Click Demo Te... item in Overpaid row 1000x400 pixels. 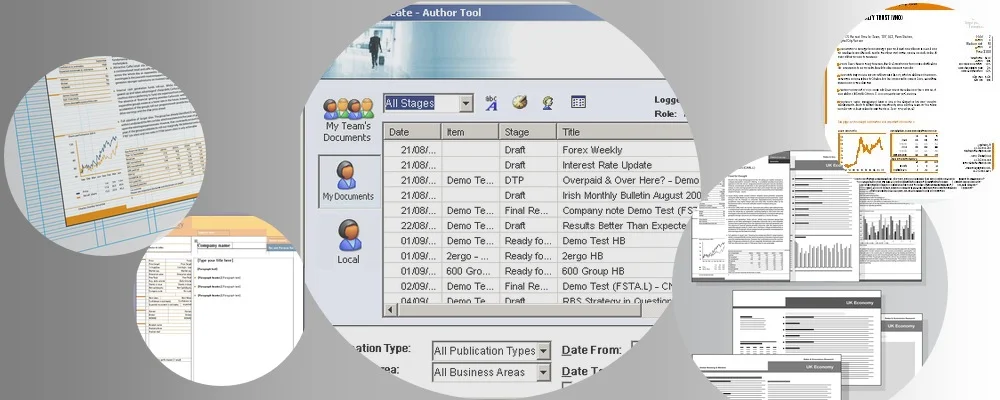coord(470,181)
